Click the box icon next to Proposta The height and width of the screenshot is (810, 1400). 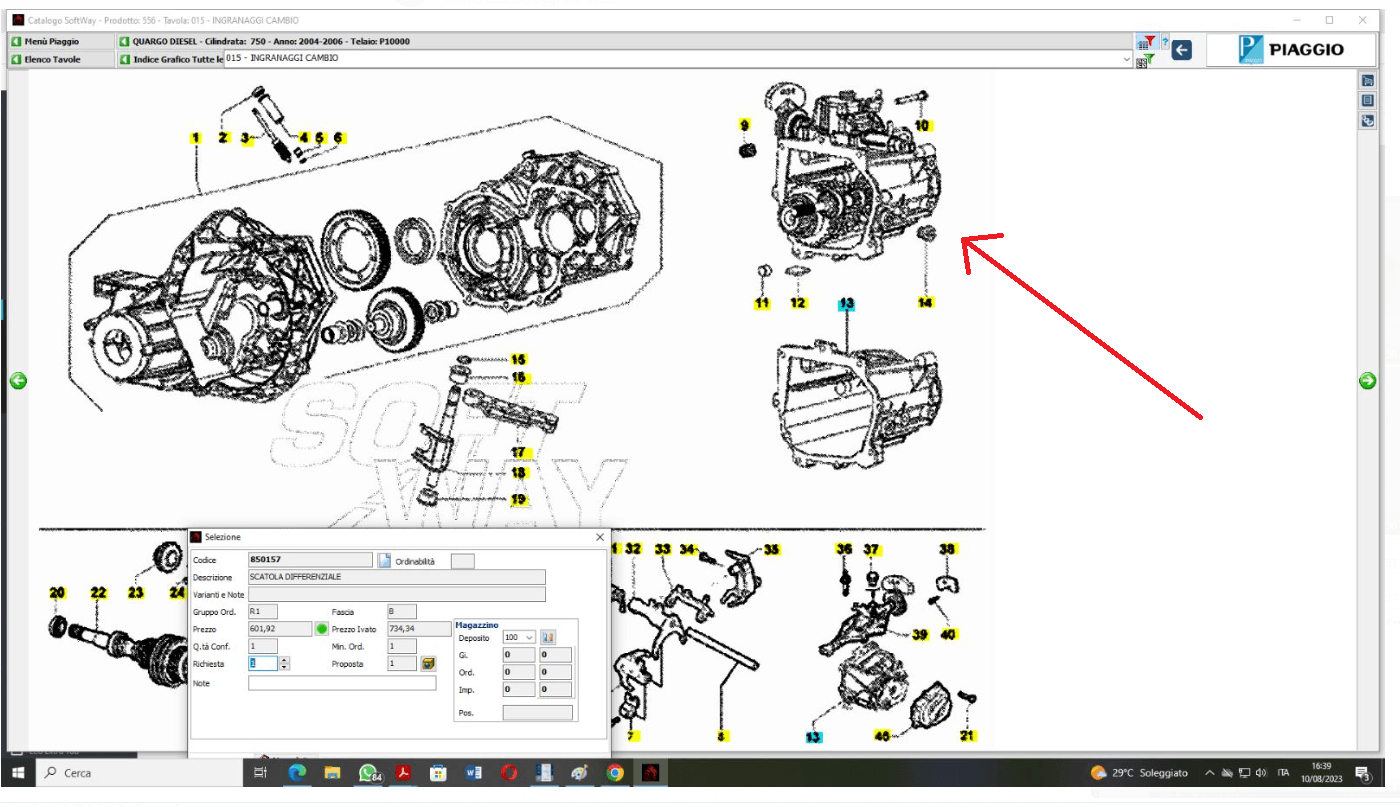428,664
